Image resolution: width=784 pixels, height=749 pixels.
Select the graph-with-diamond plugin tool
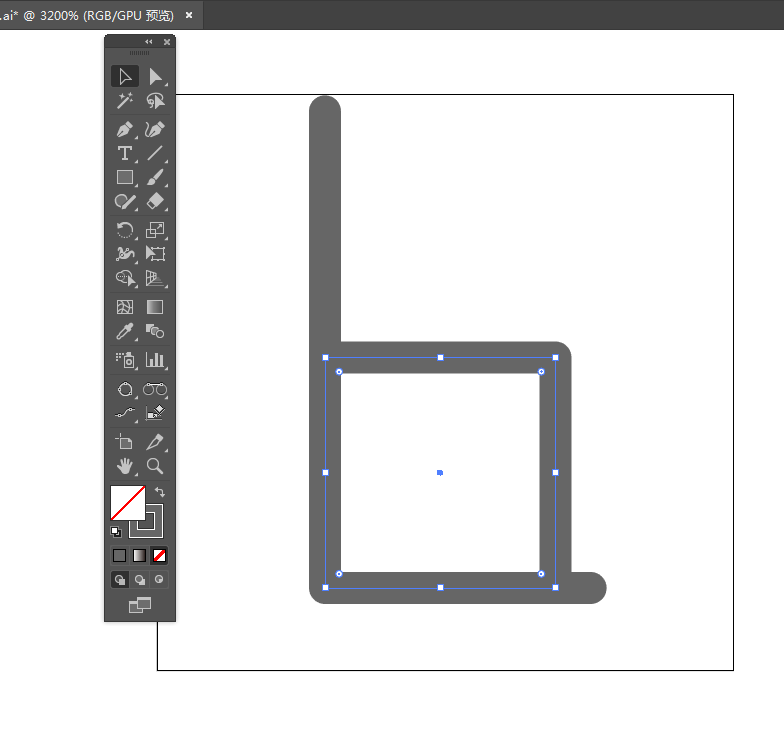click(x=155, y=413)
